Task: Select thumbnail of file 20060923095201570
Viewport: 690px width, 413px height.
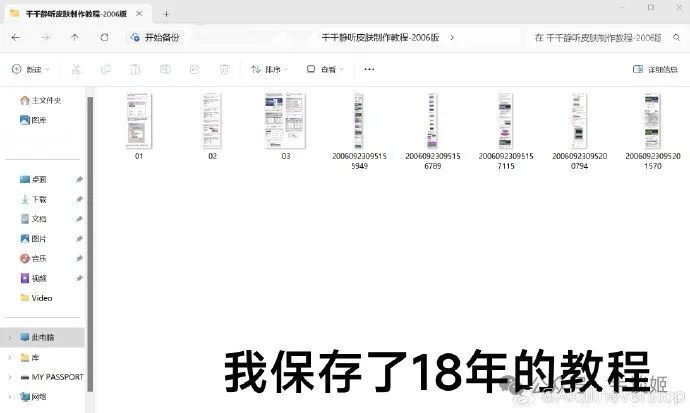Action: click(x=653, y=121)
